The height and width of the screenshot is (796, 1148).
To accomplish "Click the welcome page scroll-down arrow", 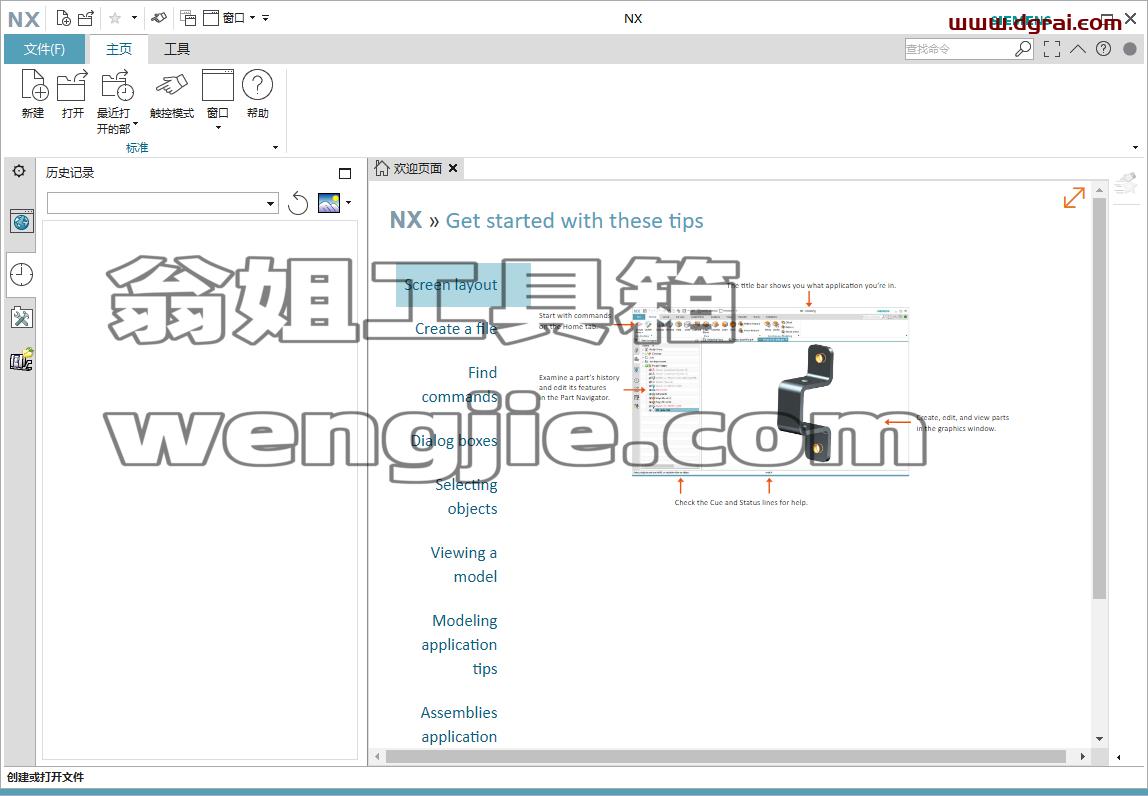I will 1099,739.
